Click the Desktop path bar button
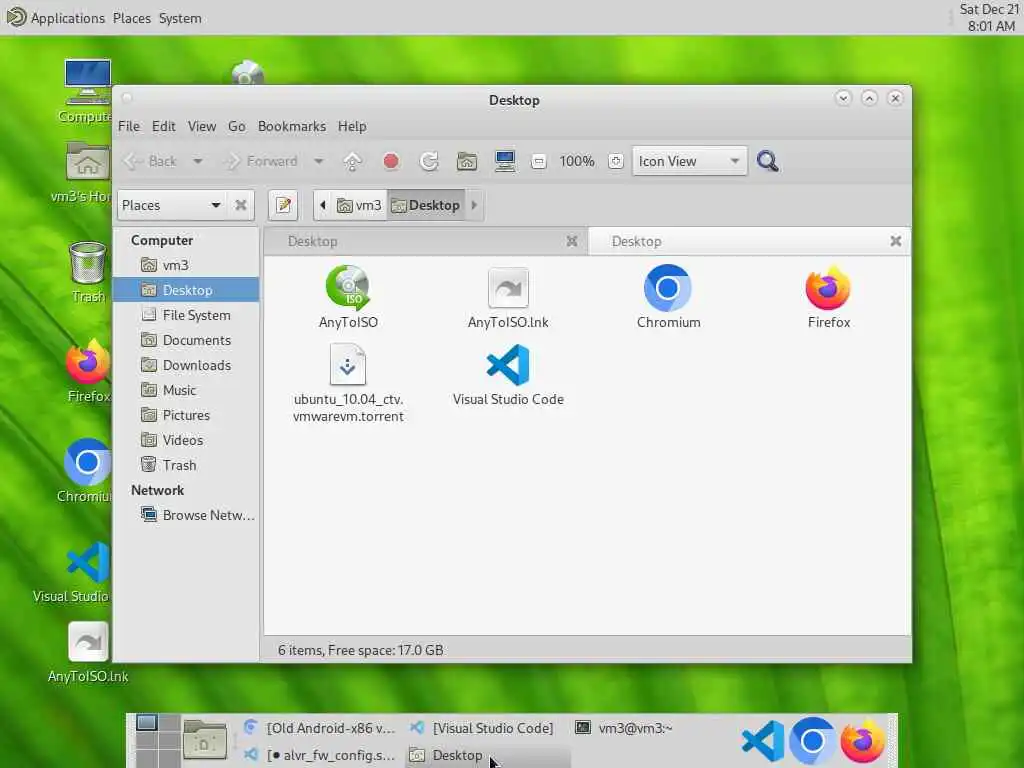Image resolution: width=1024 pixels, height=768 pixels. tap(426, 205)
